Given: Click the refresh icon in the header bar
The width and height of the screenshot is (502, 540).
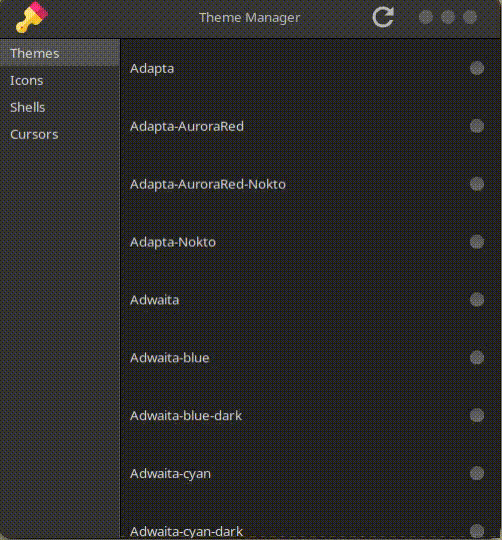Looking at the screenshot, I should (x=383, y=17).
